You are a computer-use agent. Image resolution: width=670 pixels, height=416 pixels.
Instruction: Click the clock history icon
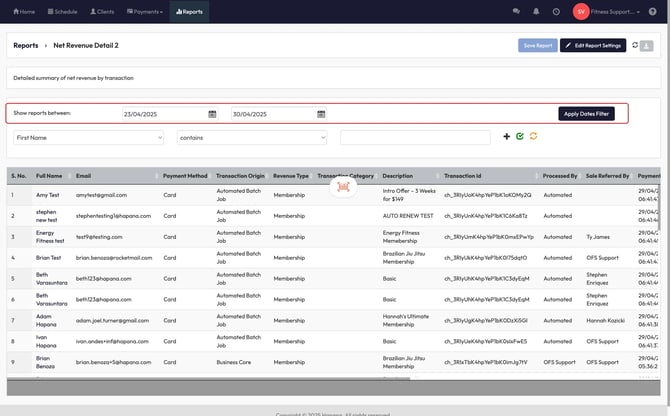pos(556,11)
